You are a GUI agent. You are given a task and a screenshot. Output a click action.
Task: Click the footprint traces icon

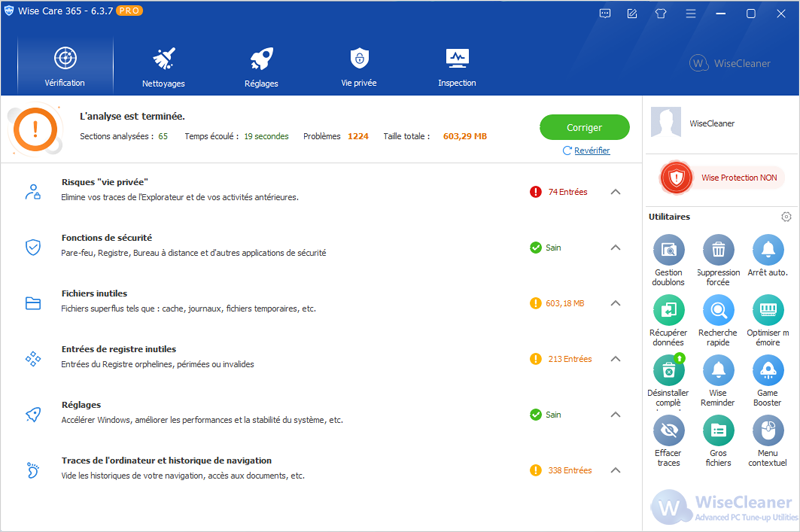pos(33,470)
